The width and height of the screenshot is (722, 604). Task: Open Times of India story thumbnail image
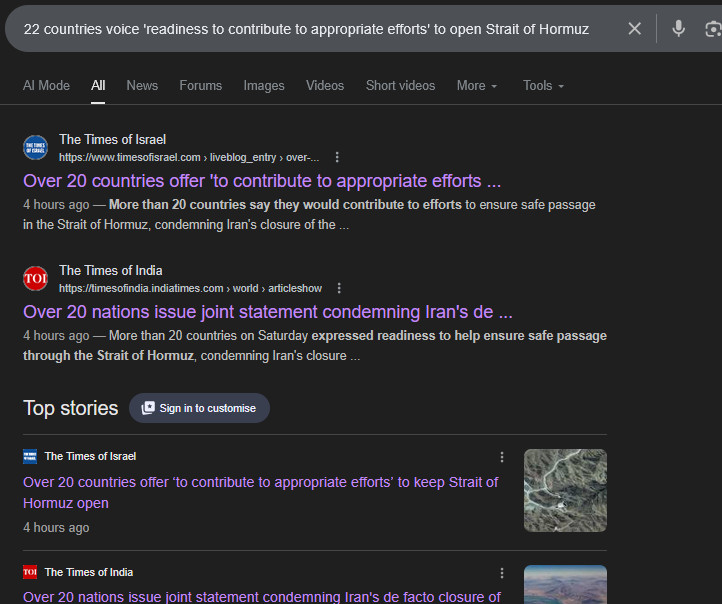tap(565, 585)
